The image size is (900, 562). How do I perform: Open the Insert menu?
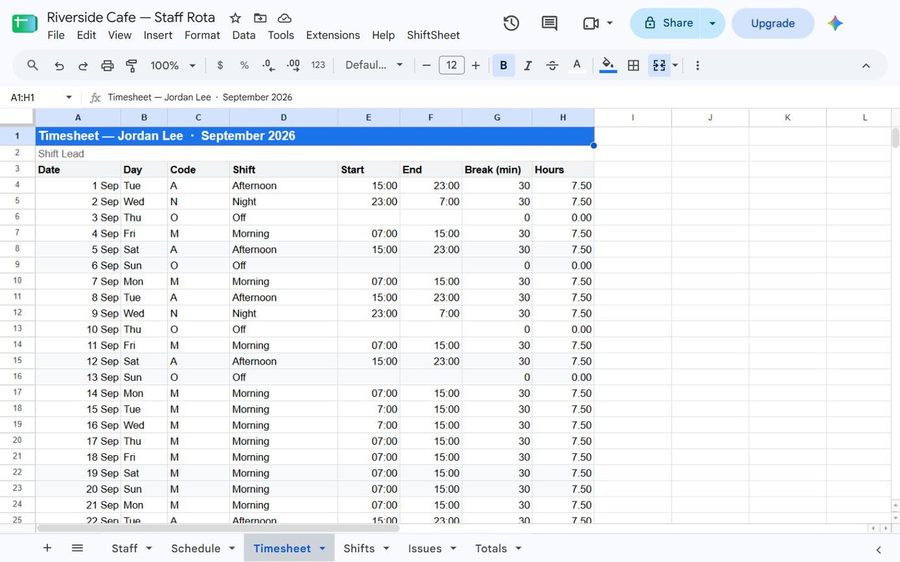tap(158, 35)
